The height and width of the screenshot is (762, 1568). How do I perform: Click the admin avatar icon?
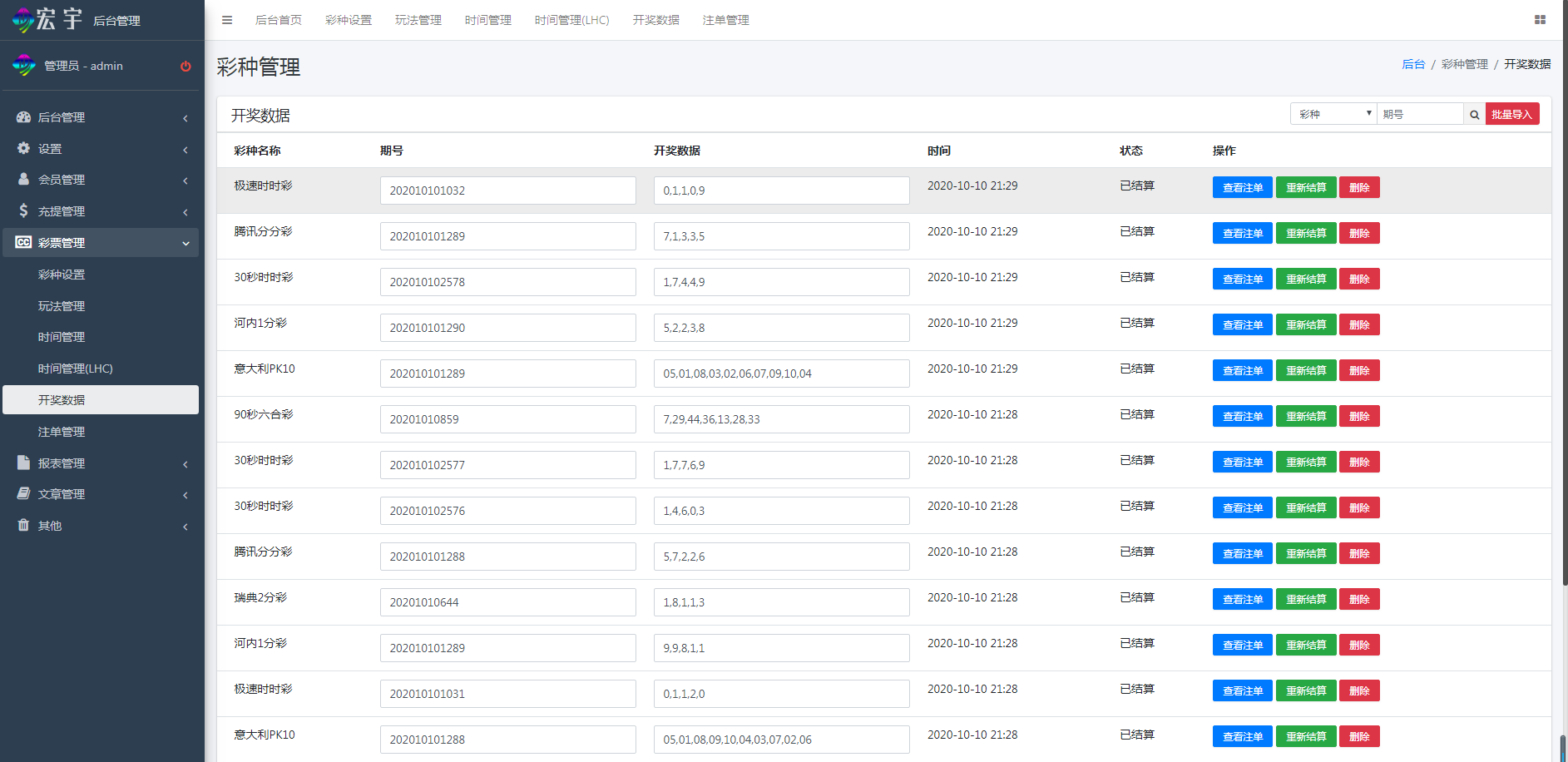tap(24, 65)
